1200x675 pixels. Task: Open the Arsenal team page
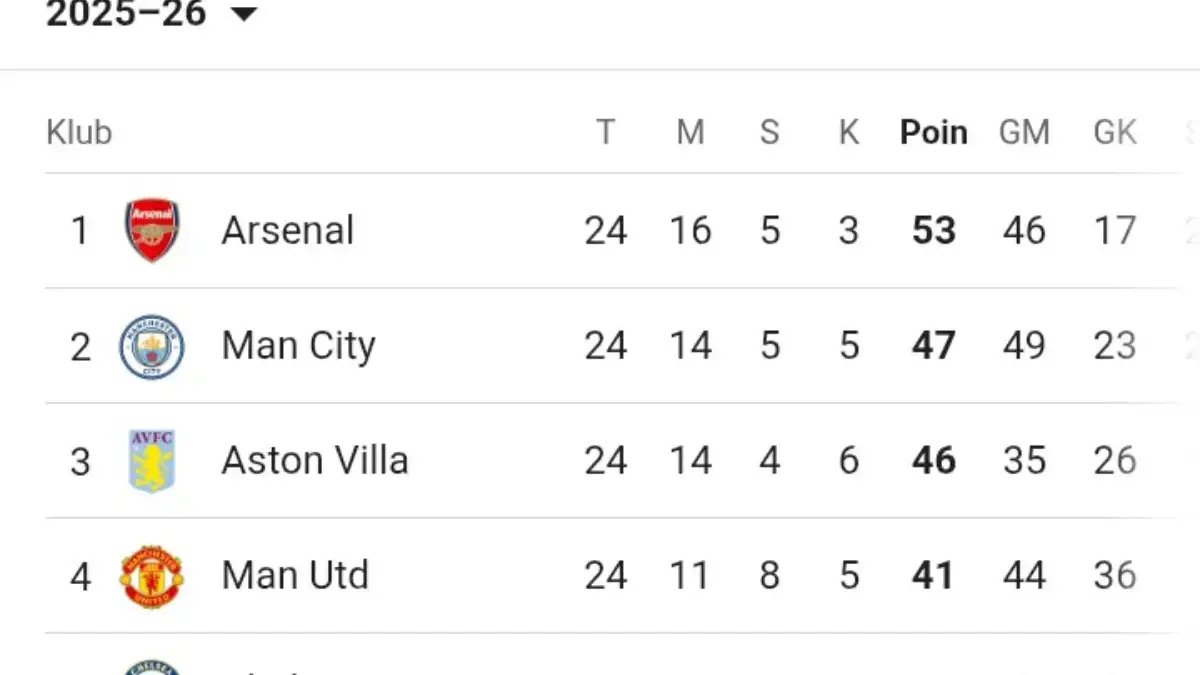tap(287, 230)
